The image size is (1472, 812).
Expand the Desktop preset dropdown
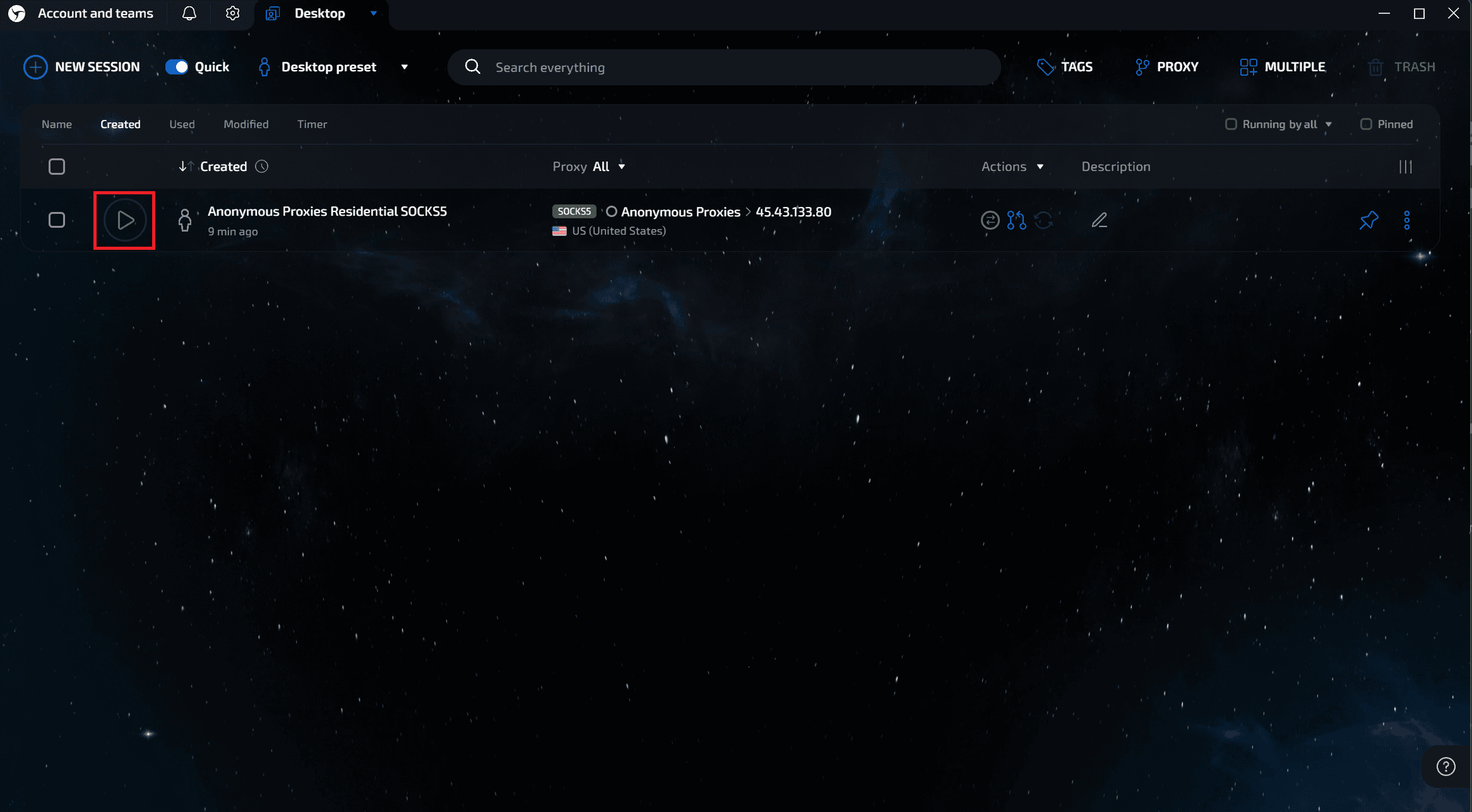405,67
